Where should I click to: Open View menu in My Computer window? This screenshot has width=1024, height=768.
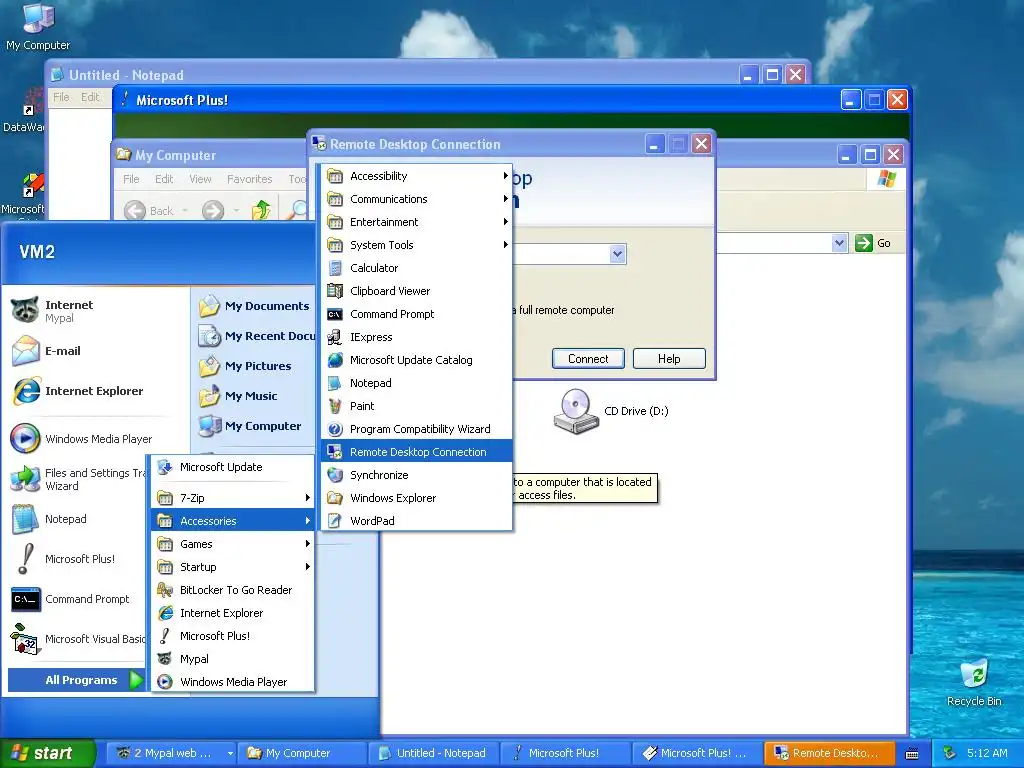200,179
